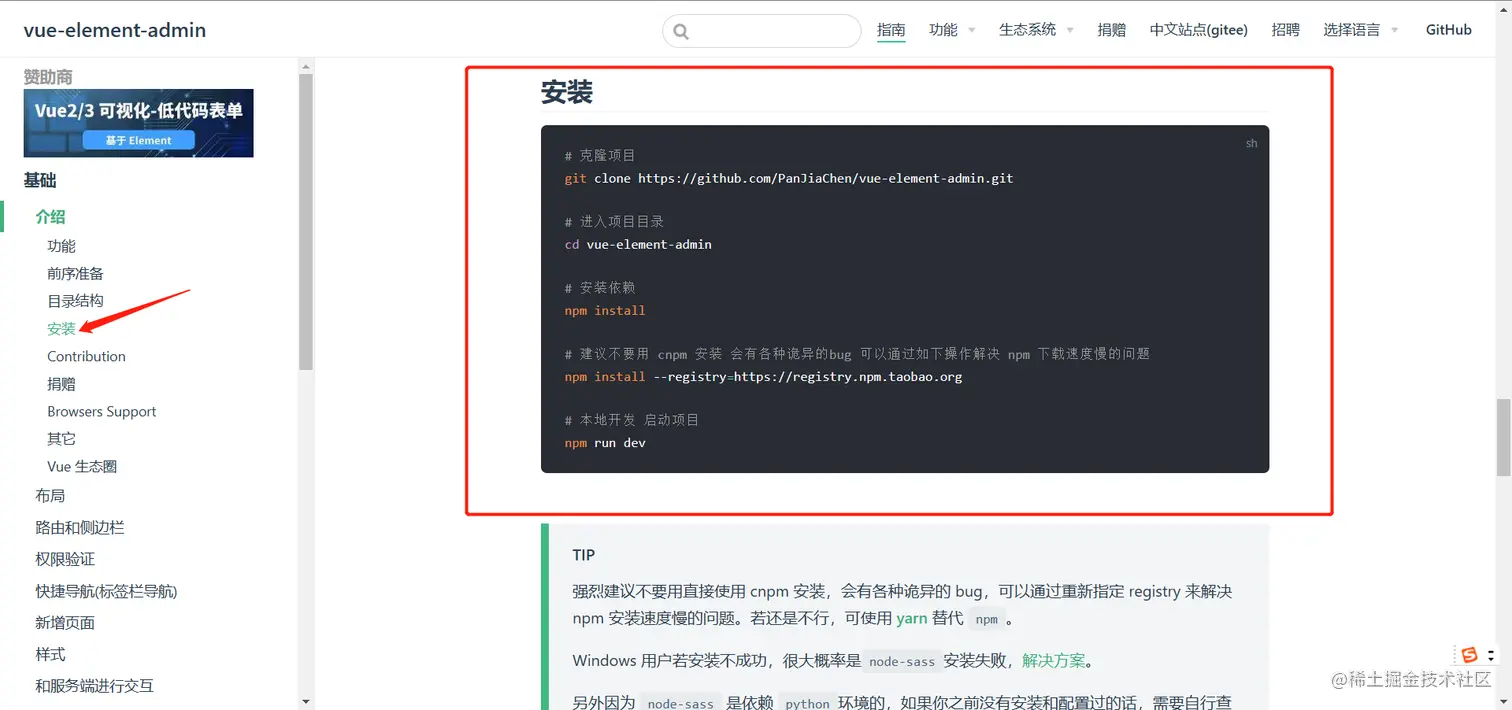Open Contribution sidebar item
The image size is (1512, 710).
coord(86,356)
